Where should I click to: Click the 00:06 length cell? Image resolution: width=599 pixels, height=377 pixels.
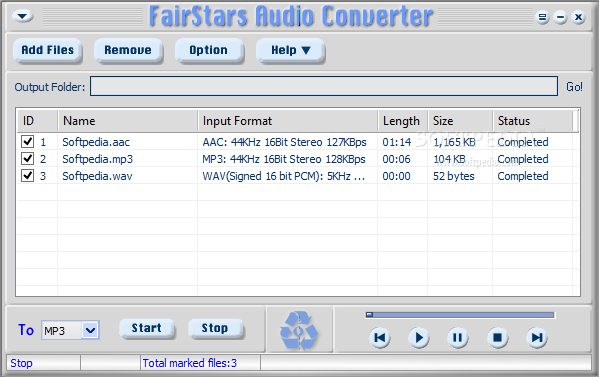pyautogui.click(x=397, y=159)
